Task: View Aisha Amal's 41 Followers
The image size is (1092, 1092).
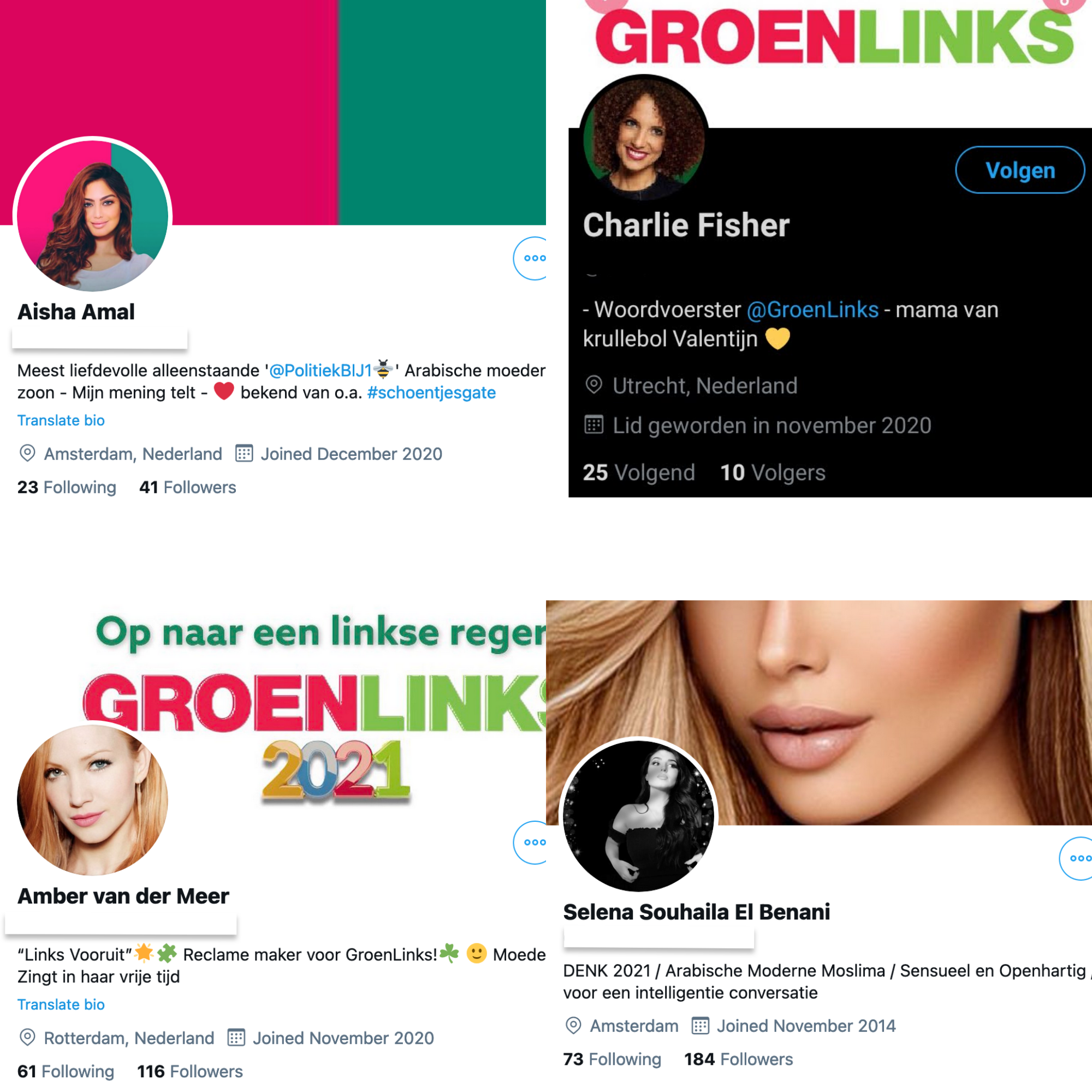Action: (x=188, y=486)
